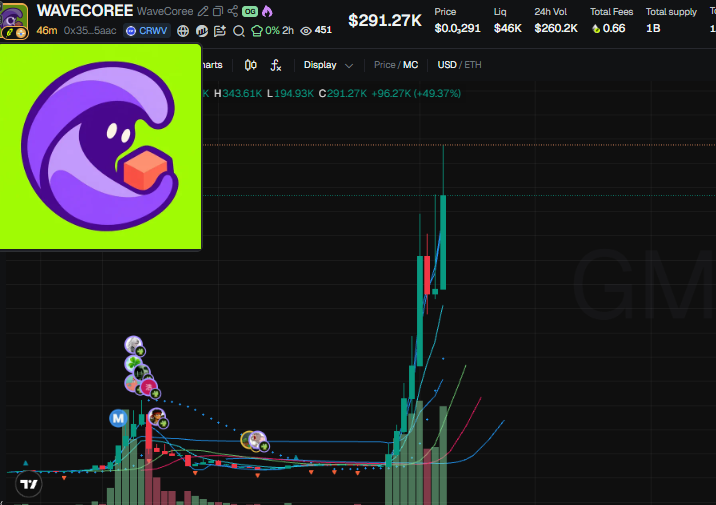The height and width of the screenshot is (505, 716).
Task: Open the round chart analytics icon
Action: [x=201, y=31]
